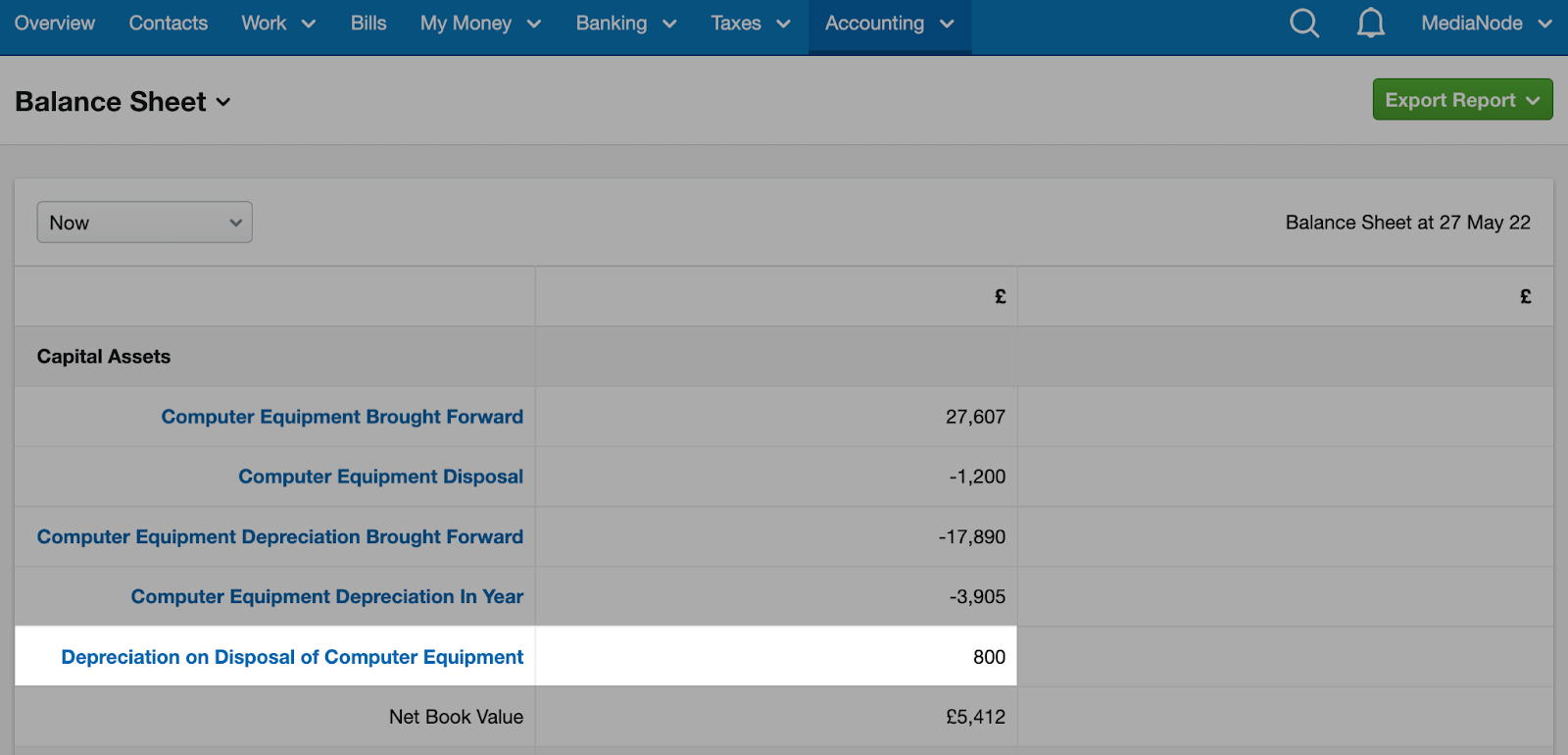Open the Now date range dropdown
This screenshot has width=1568, height=755.
click(x=145, y=223)
